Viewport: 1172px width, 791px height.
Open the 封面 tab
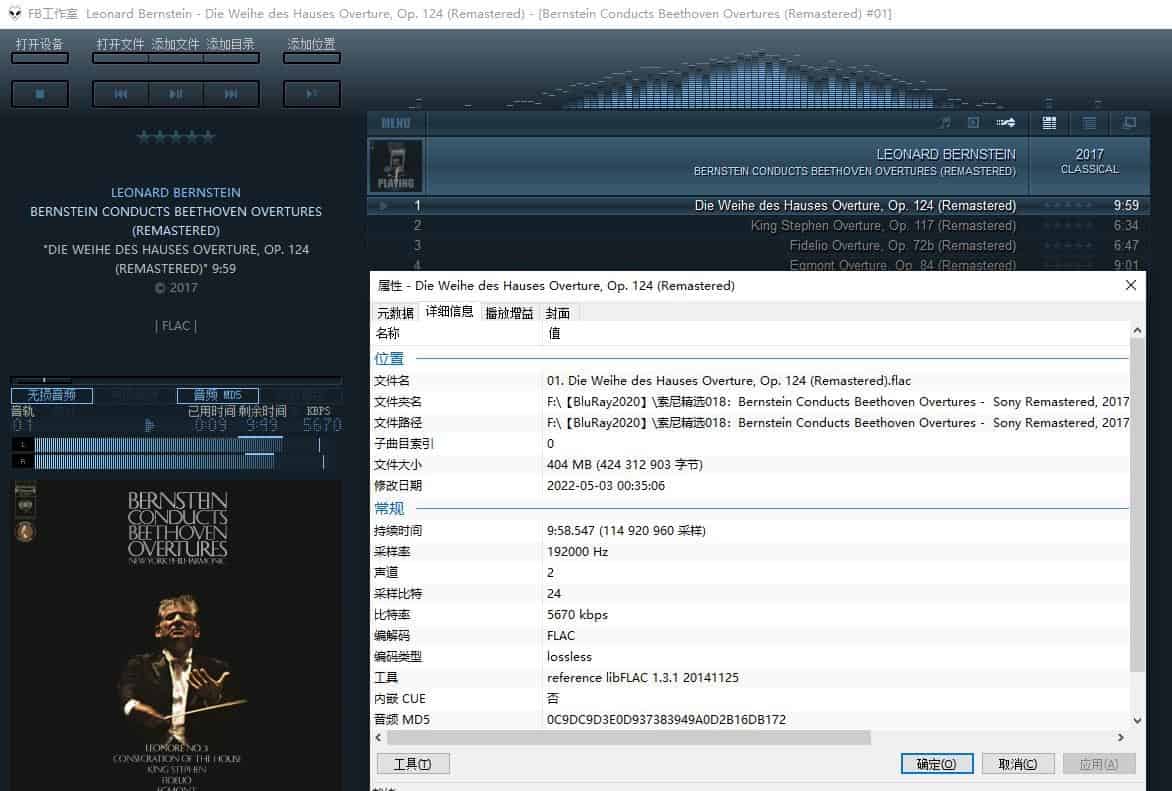coord(558,313)
